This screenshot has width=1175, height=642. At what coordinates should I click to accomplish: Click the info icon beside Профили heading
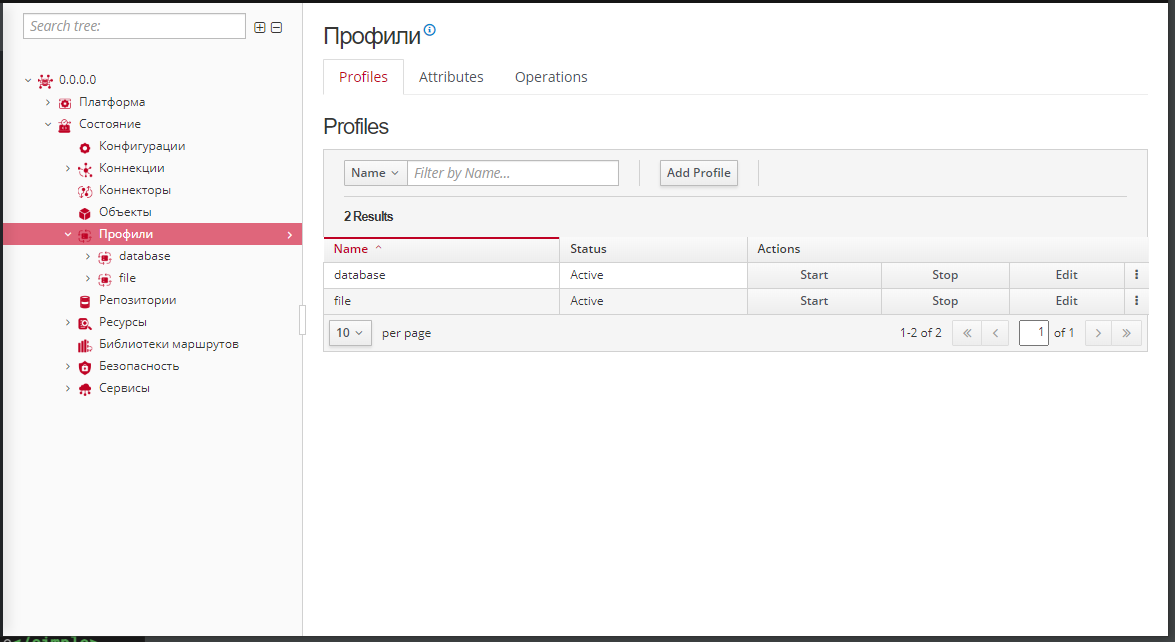(x=430, y=31)
